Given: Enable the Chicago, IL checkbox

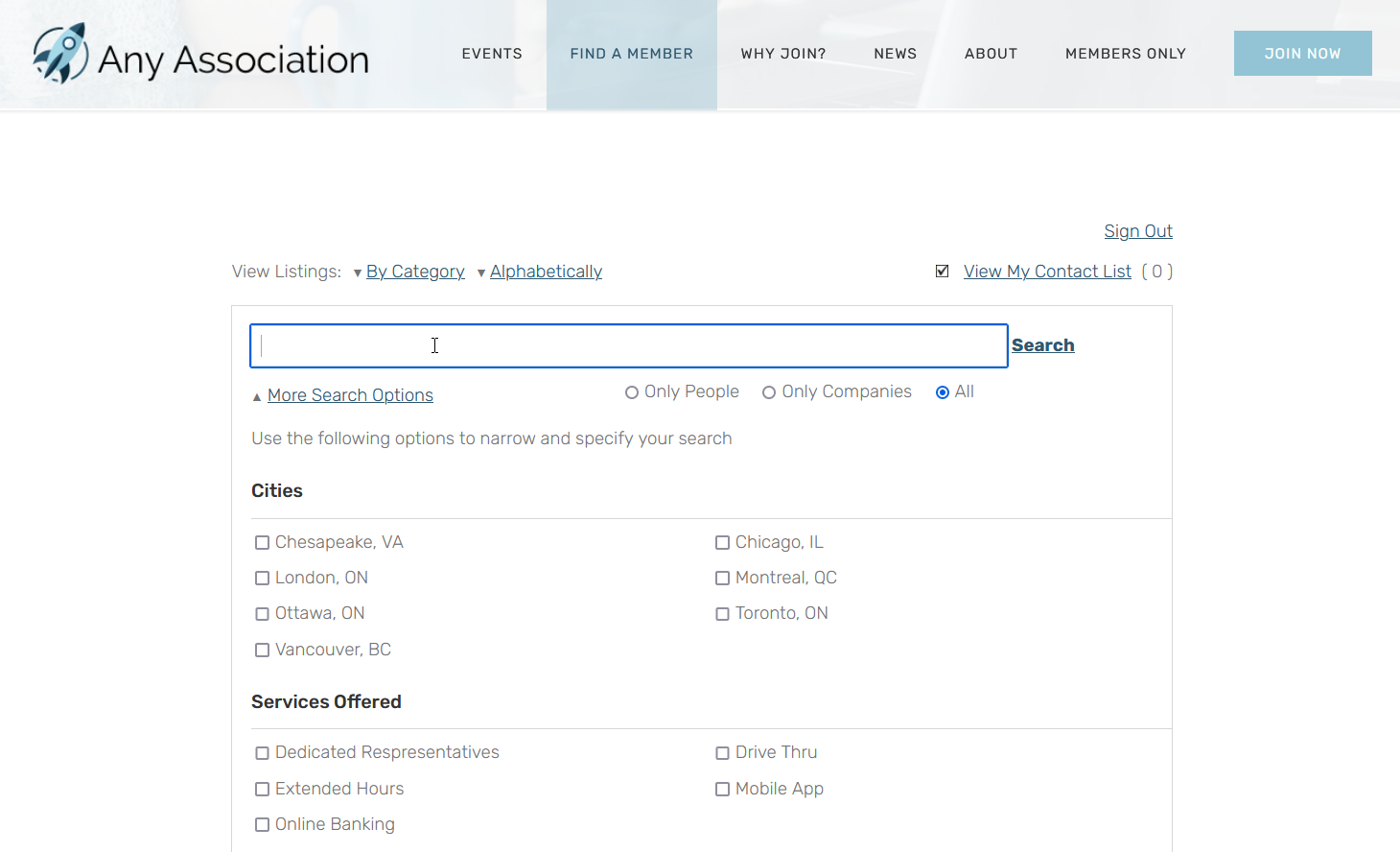Looking at the screenshot, I should (722, 542).
